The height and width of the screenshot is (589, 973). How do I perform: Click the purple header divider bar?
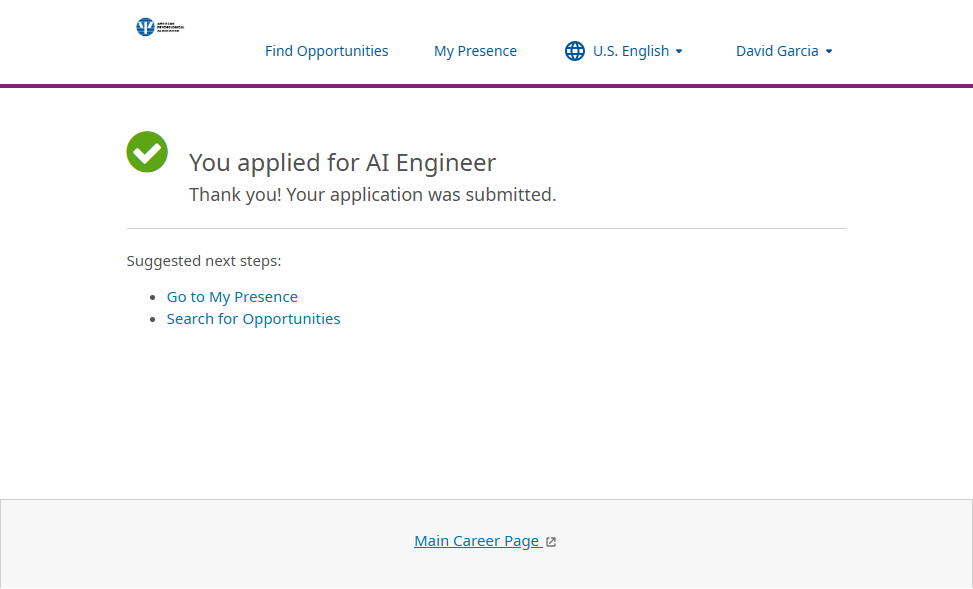486,86
